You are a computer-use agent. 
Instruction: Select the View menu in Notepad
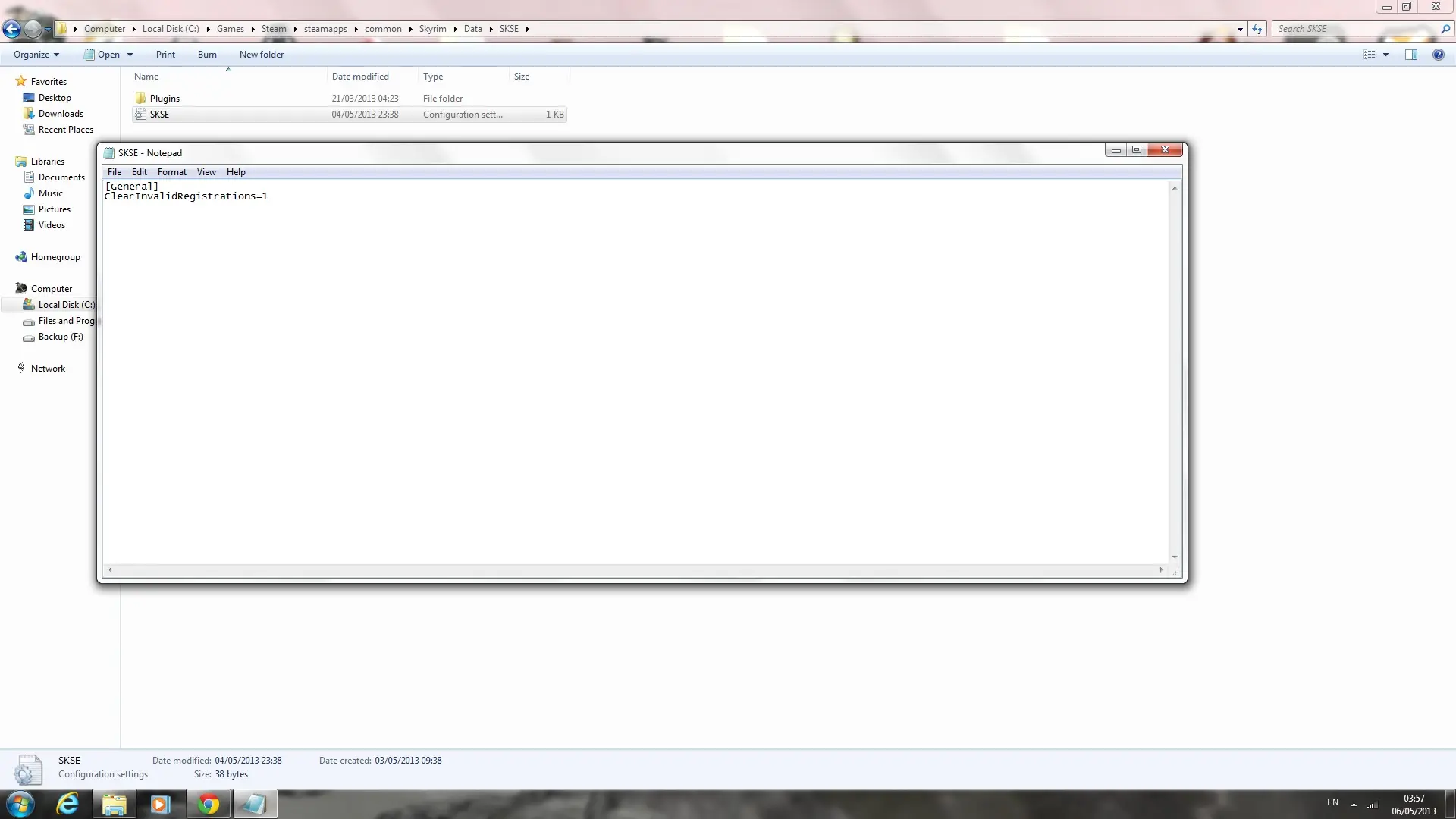pos(206,172)
